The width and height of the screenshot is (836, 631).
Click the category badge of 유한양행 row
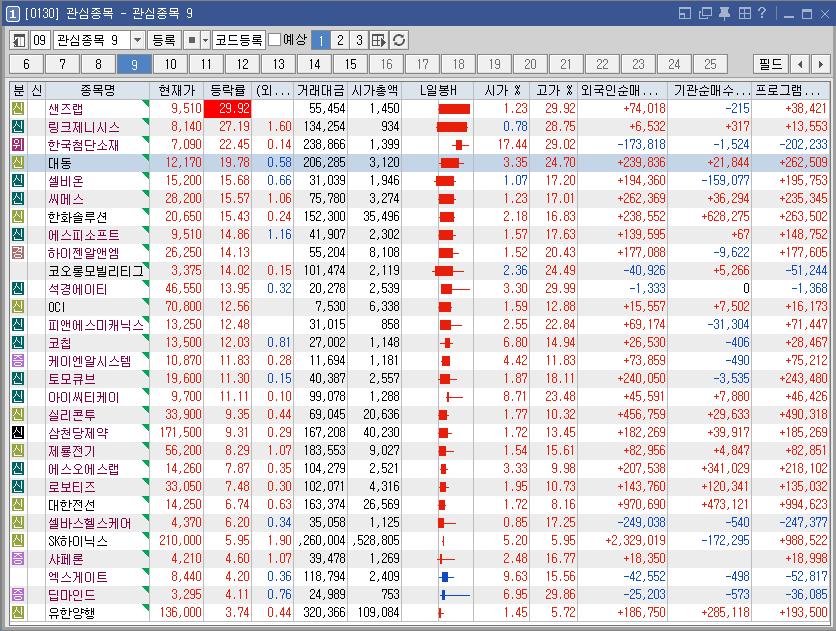pyautogui.click(x=18, y=612)
